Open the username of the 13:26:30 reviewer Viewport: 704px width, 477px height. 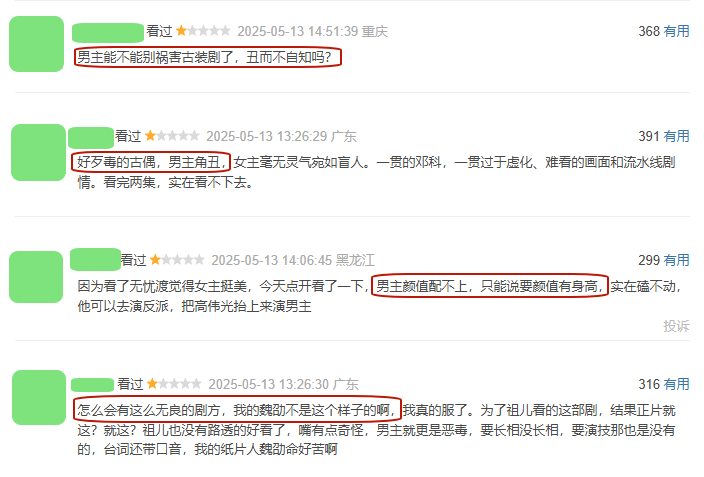tap(92, 385)
